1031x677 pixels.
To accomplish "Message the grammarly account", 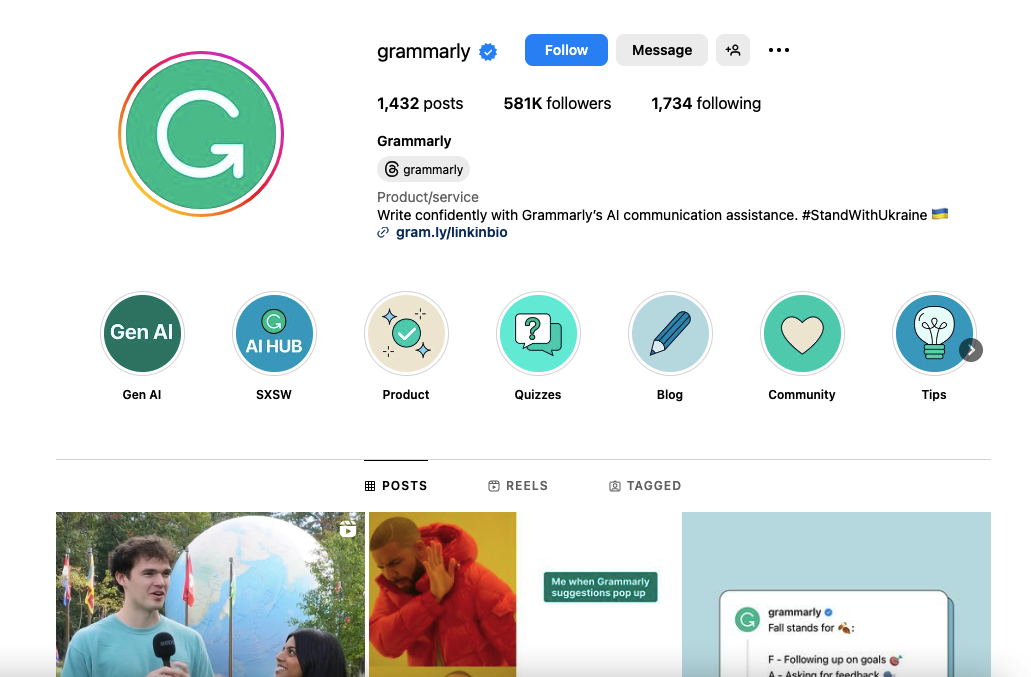I will pos(661,50).
